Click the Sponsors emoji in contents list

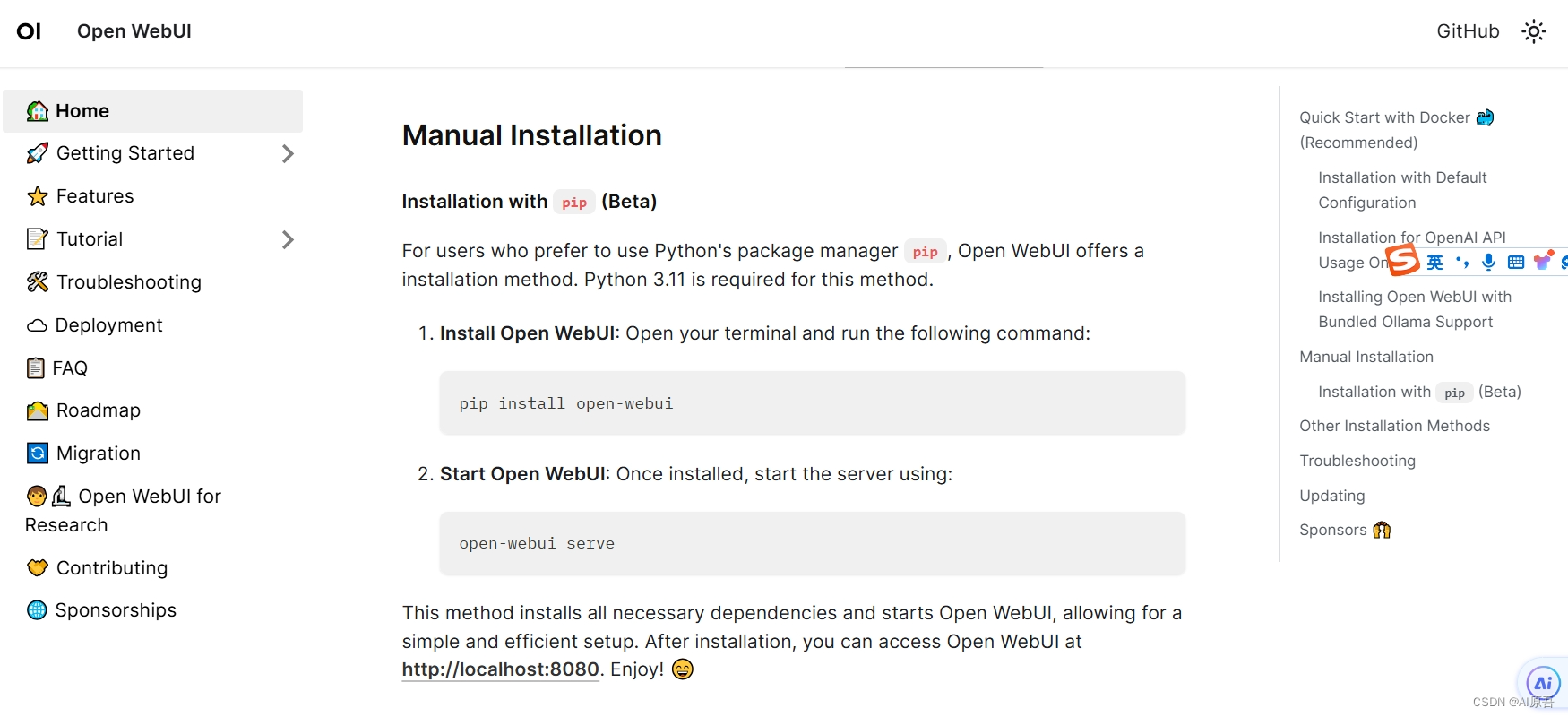tap(1382, 530)
